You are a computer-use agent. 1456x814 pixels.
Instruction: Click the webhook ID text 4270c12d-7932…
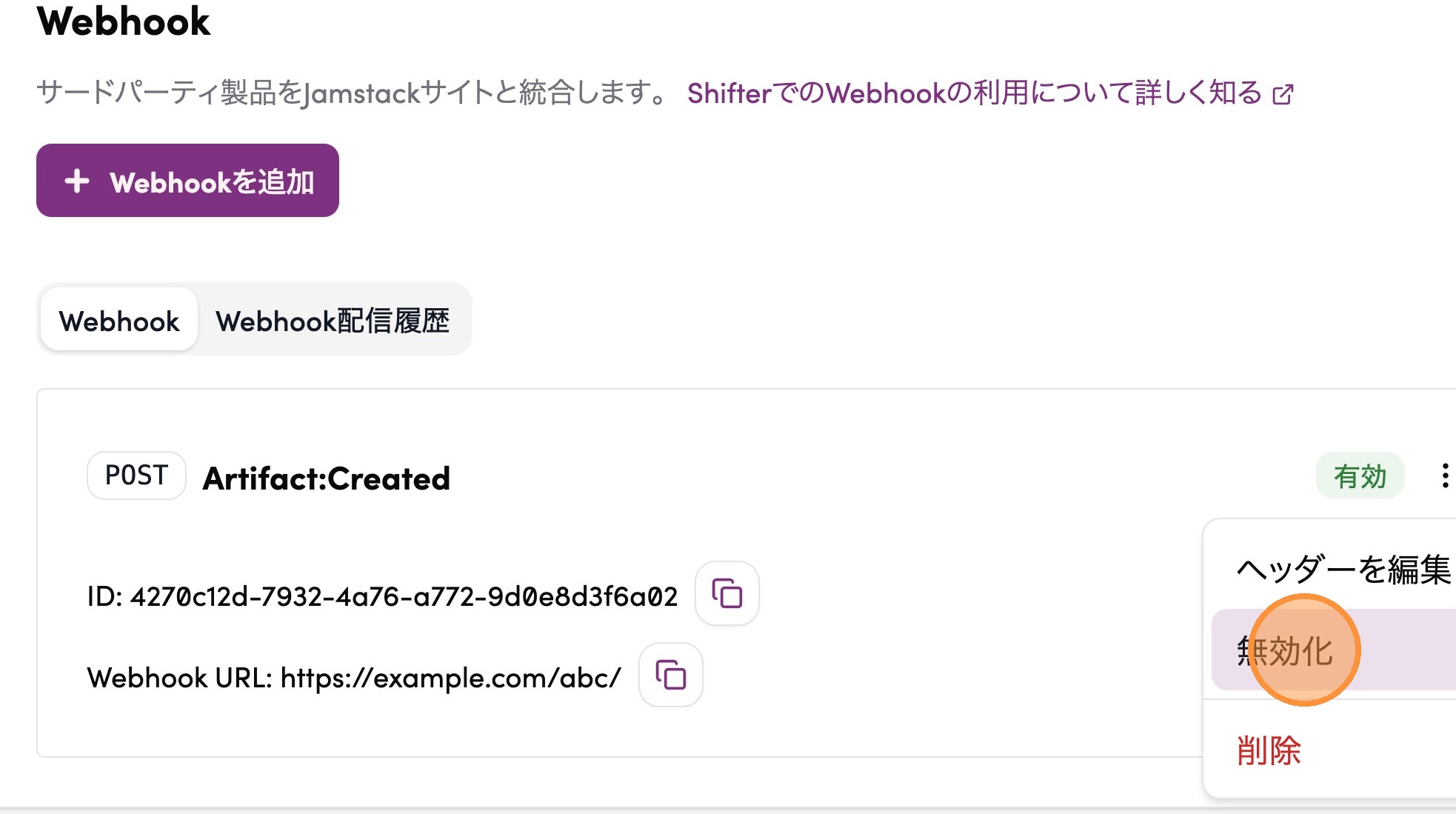coord(404,596)
